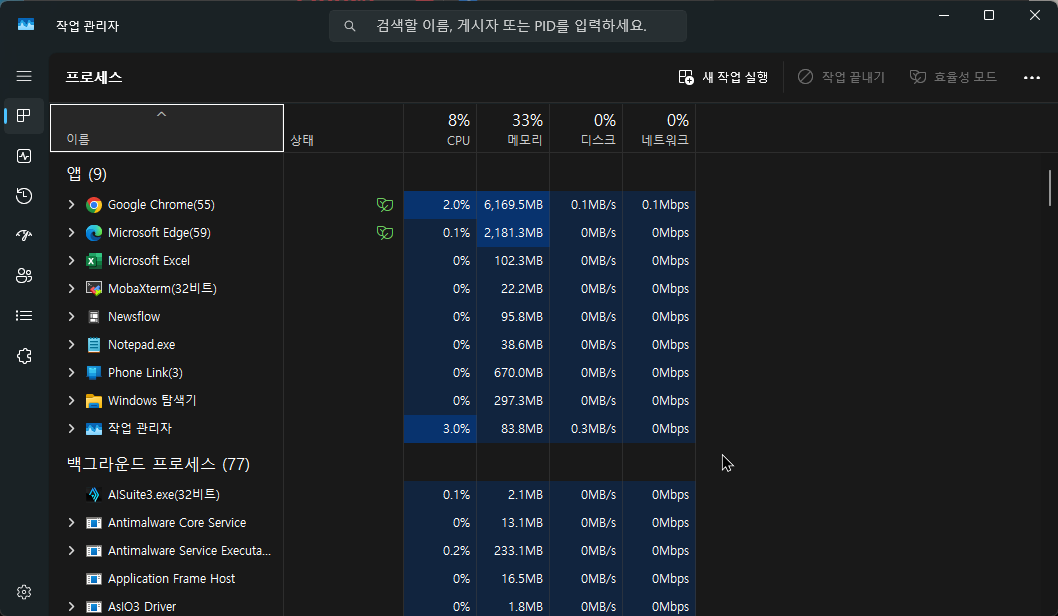Click Edge's efficiency mode leaf icon
1058x616 pixels.
pyautogui.click(x=385, y=233)
